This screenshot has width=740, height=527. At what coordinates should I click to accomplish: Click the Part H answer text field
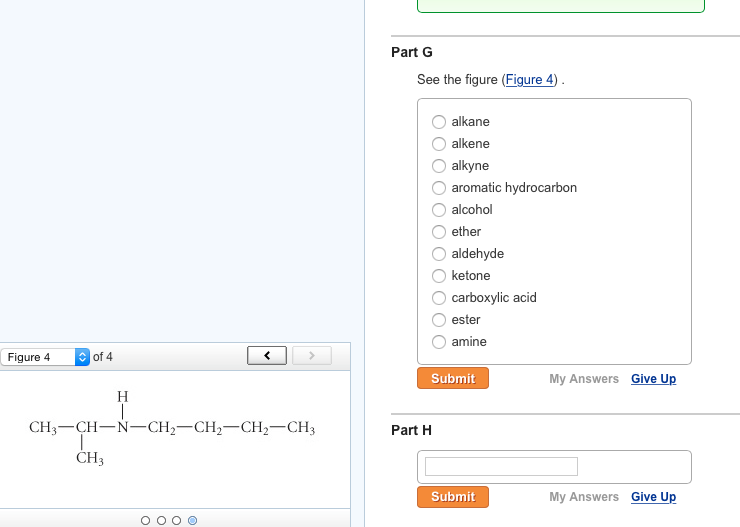[x=501, y=466]
